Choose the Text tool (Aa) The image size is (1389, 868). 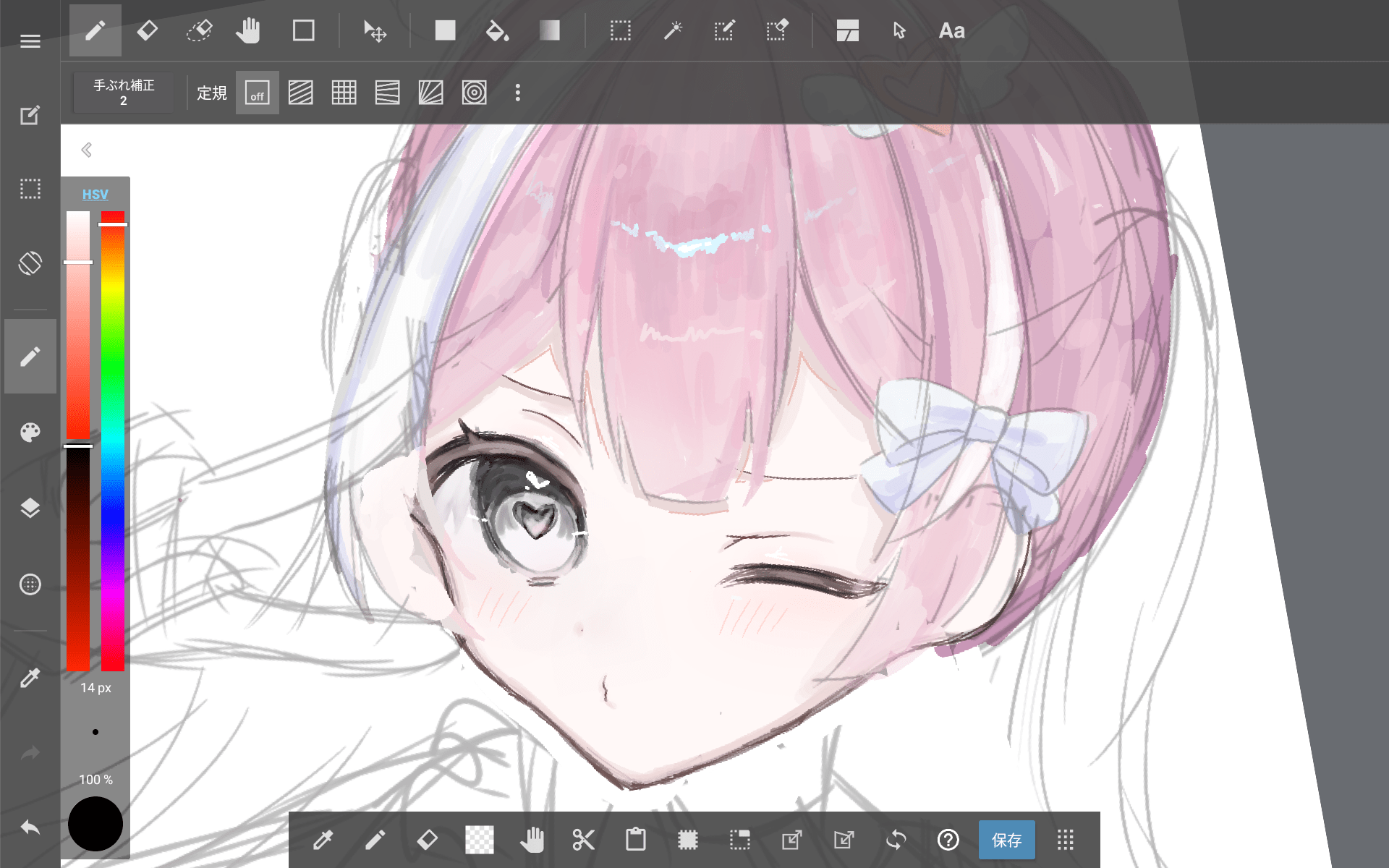click(951, 31)
